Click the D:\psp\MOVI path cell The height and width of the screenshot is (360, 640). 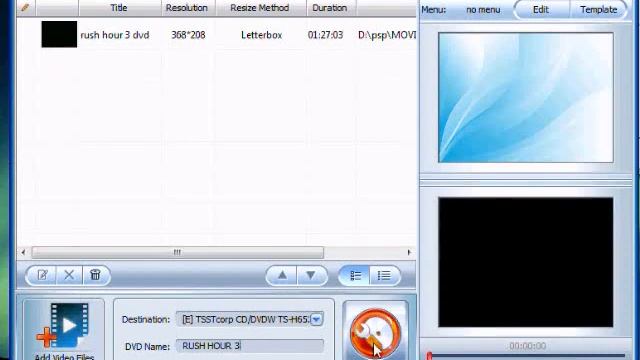(x=387, y=35)
